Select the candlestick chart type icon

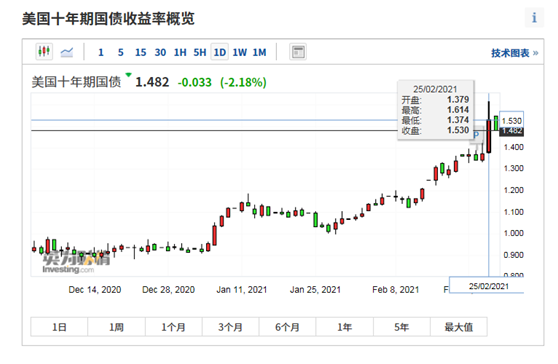(44, 52)
